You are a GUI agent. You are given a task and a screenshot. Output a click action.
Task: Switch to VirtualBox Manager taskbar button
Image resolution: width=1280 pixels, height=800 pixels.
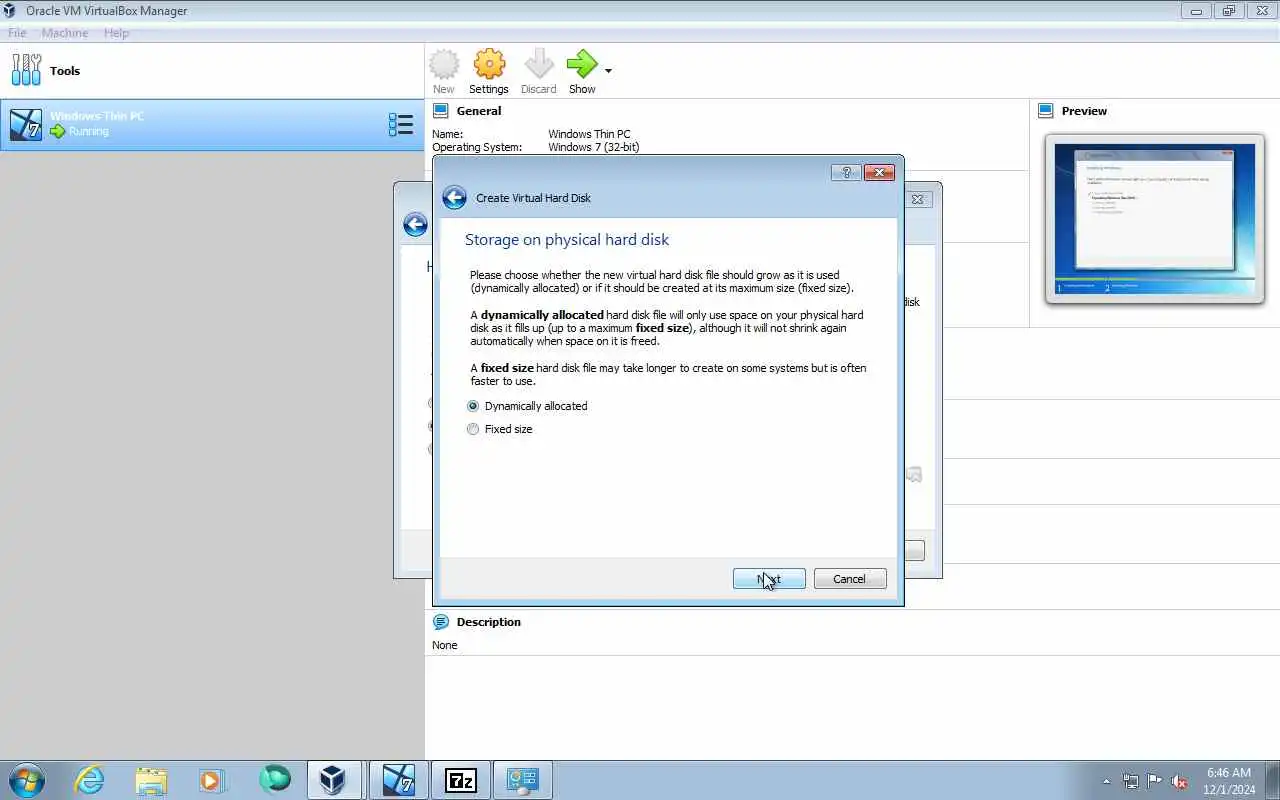(x=333, y=780)
